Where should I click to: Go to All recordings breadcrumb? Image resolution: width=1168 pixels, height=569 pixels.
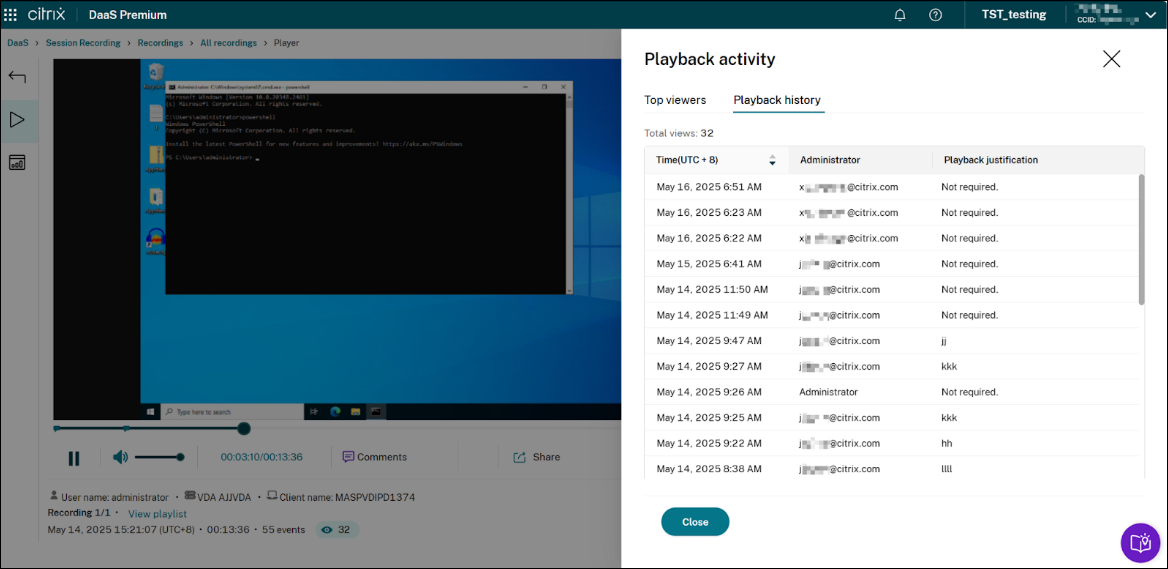229,43
